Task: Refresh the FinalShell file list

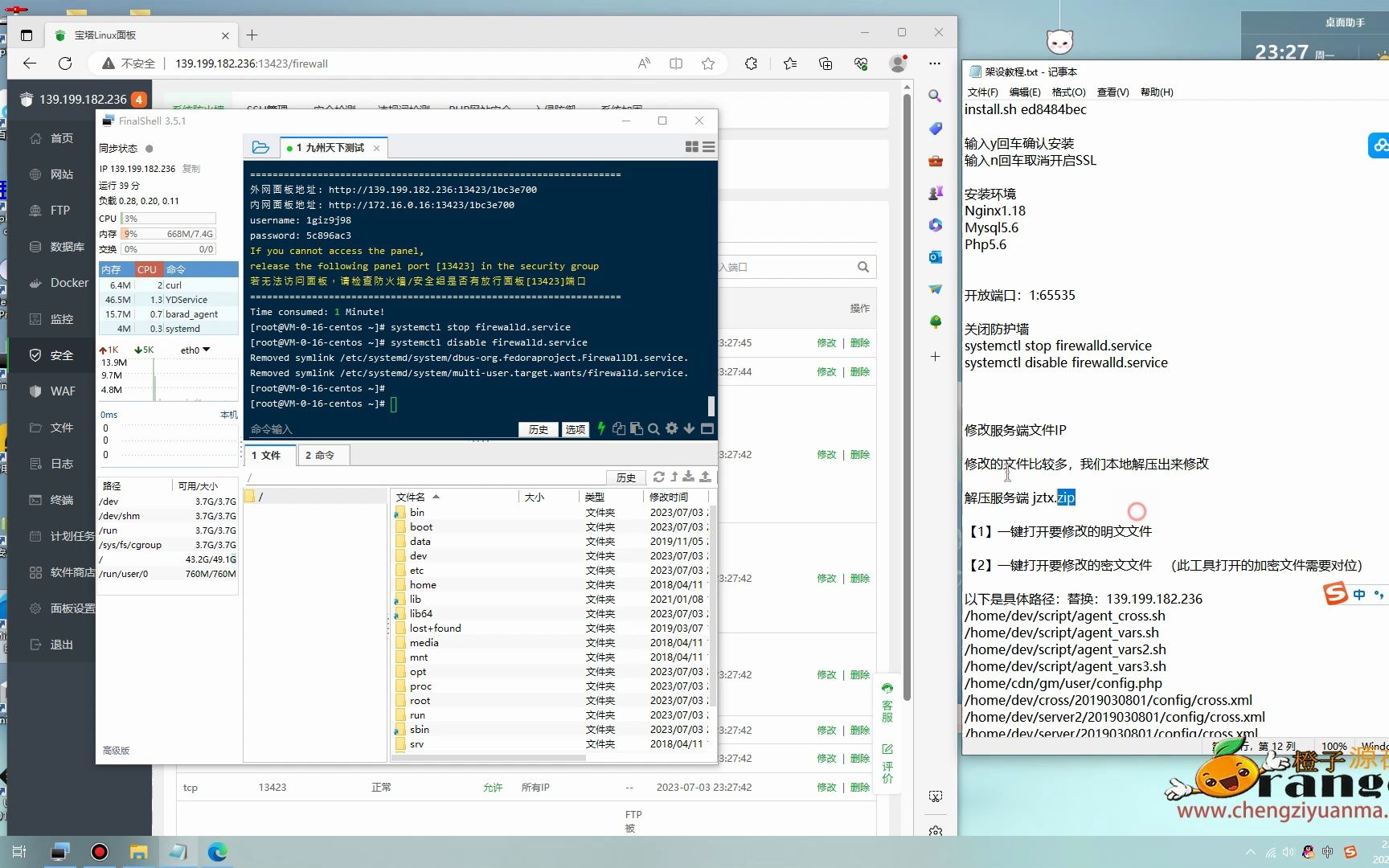Action: pyautogui.click(x=658, y=477)
